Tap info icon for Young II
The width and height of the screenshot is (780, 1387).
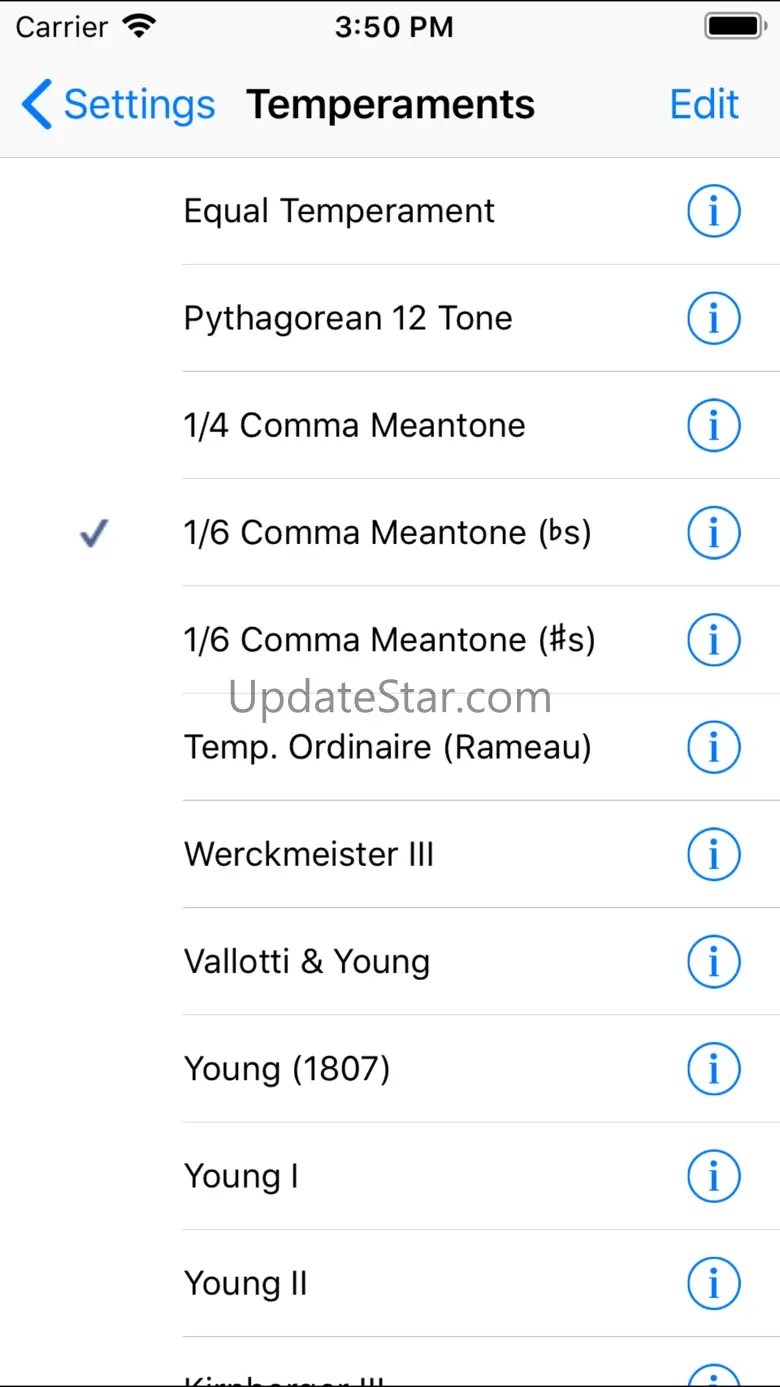click(x=713, y=1283)
